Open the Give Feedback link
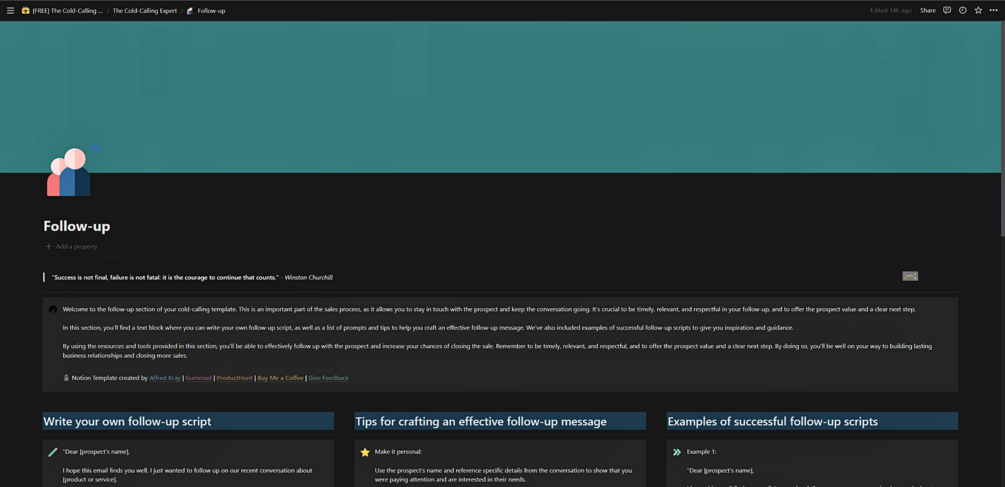This screenshot has width=1005, height=487. pyautogui.click(x=329, y=378)
